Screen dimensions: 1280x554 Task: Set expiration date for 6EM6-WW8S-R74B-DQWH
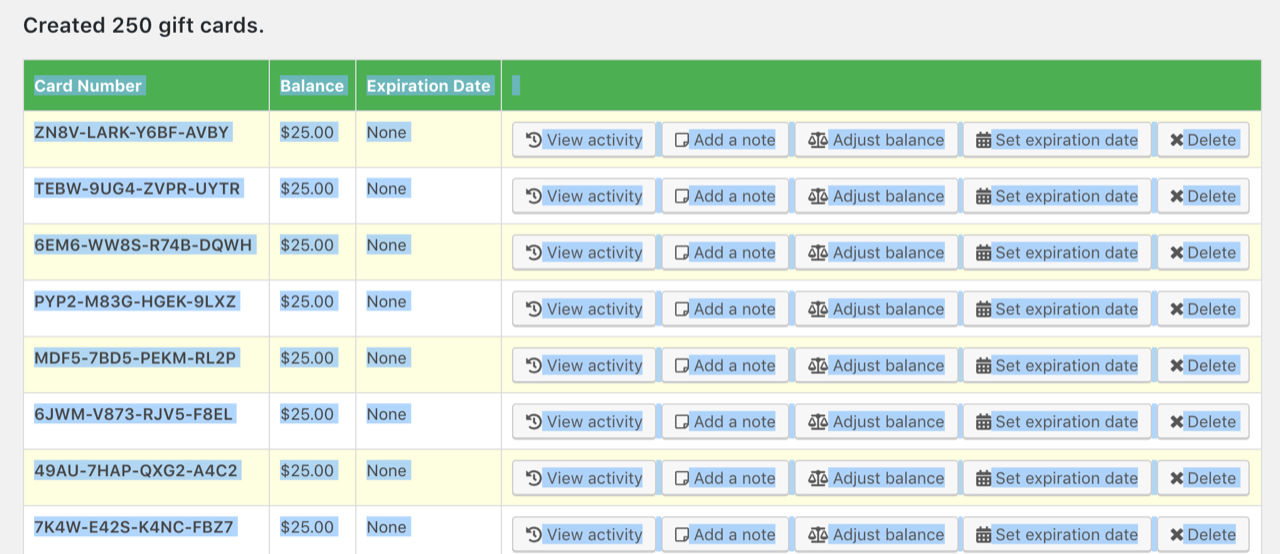(x=1057, y=253)
